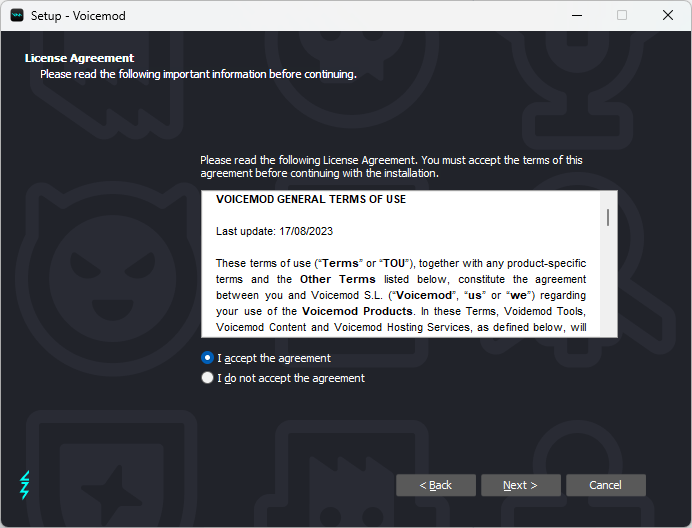The image size is (692, 528).
Task: Close the Setup - Voicemod window
Action: (668, 15)
